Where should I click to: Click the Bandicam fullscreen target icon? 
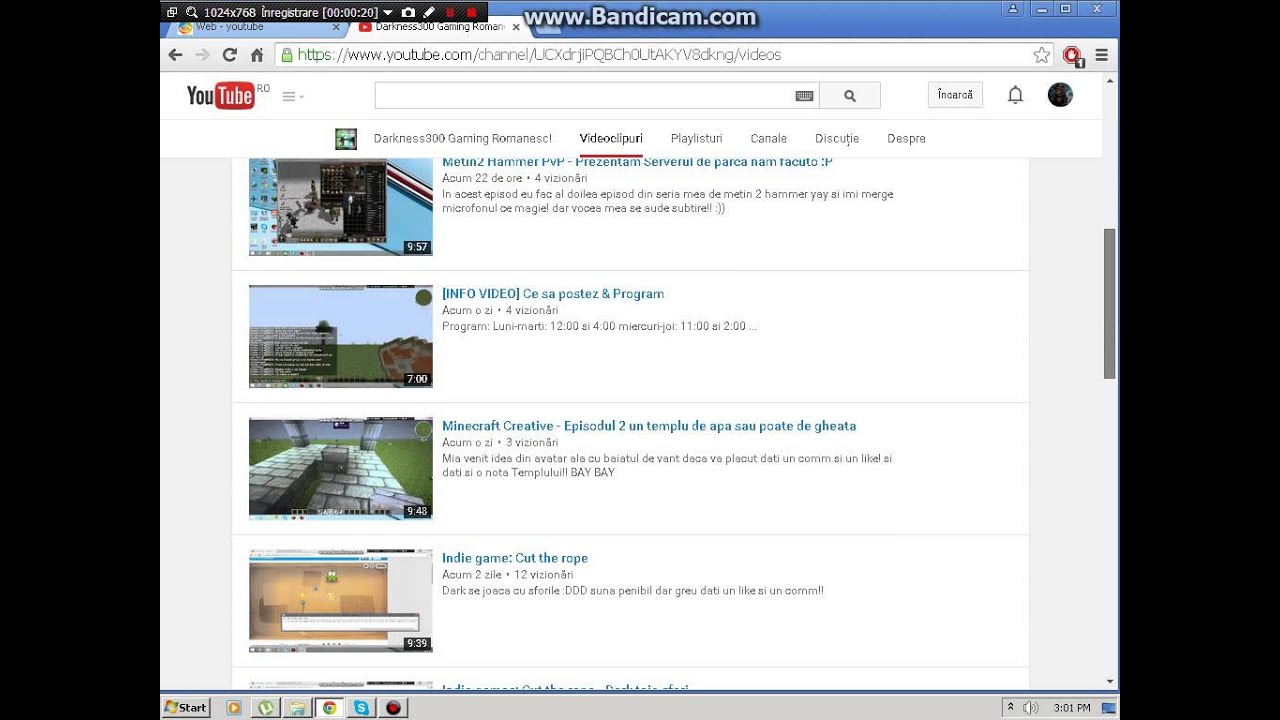(172, 12)
